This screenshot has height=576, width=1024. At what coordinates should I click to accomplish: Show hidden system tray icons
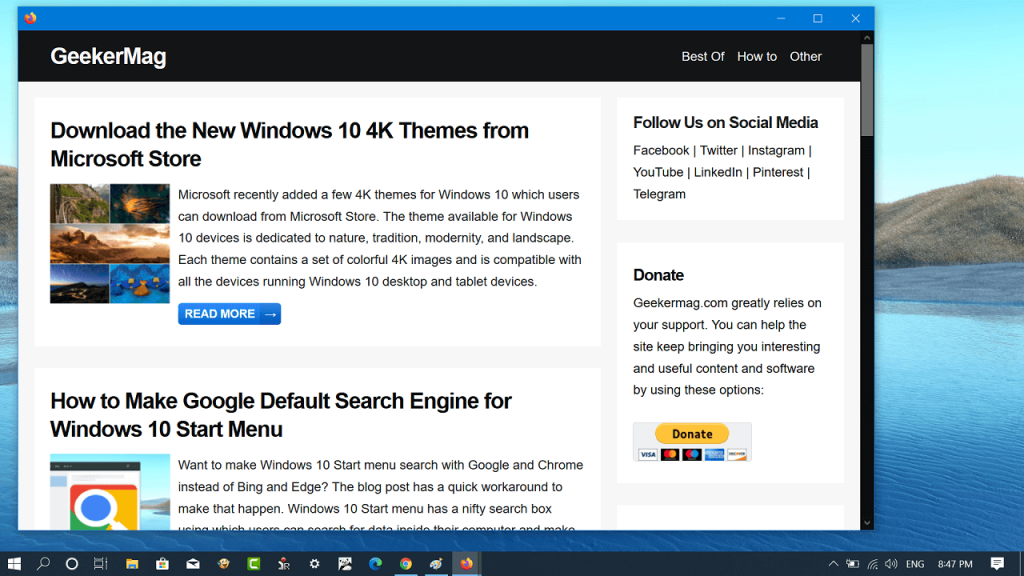pyautogui.click(x=833, y=564)
